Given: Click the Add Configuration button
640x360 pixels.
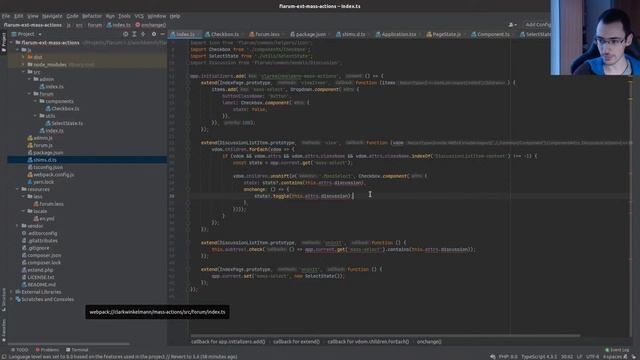Looking at the screenshot, I should 537,25.
